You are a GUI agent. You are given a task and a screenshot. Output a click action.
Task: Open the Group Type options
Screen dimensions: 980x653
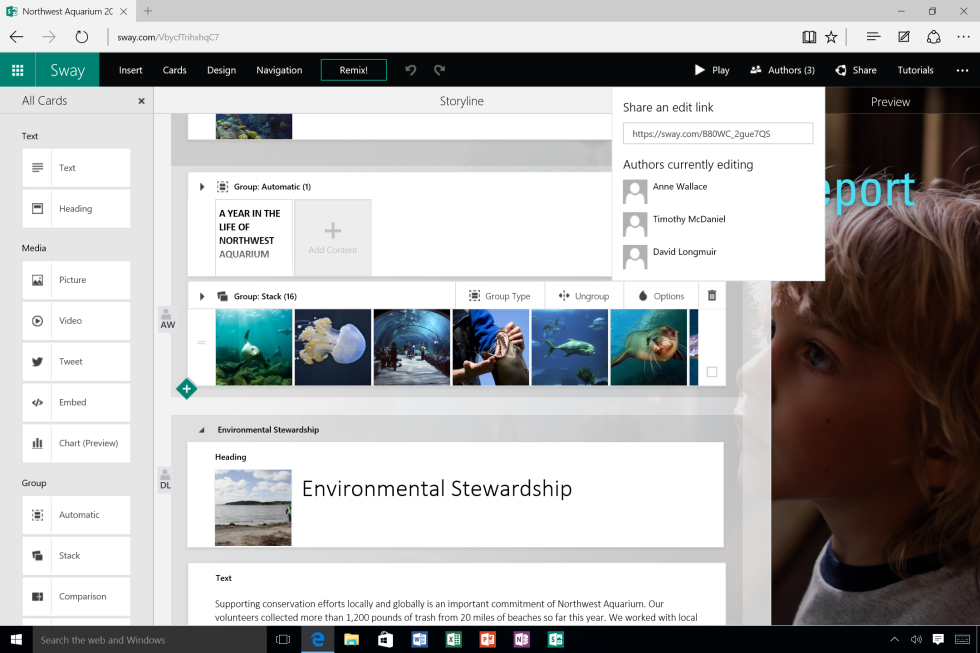pyautogui.click(x=499, y=296)
